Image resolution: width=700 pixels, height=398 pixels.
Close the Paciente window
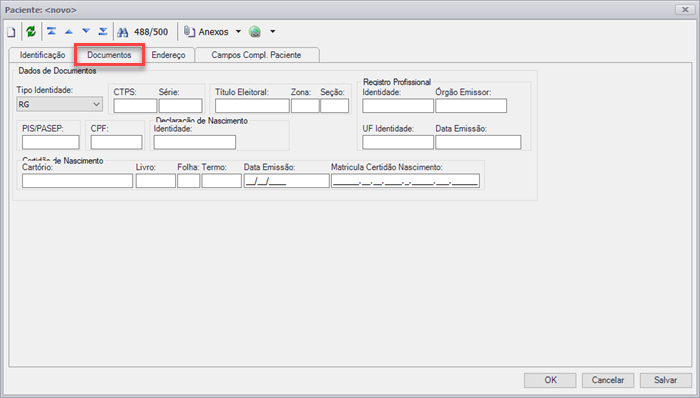(x=685, y=9)
